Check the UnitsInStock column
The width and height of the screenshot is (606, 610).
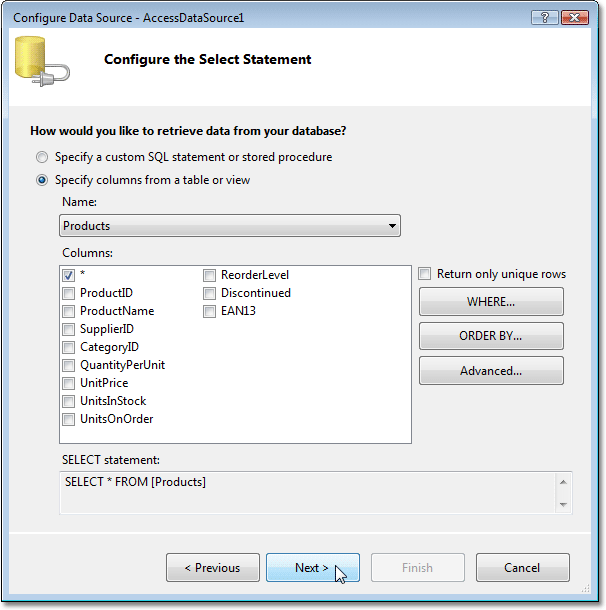pyautogui.click(x=68, y=401)
